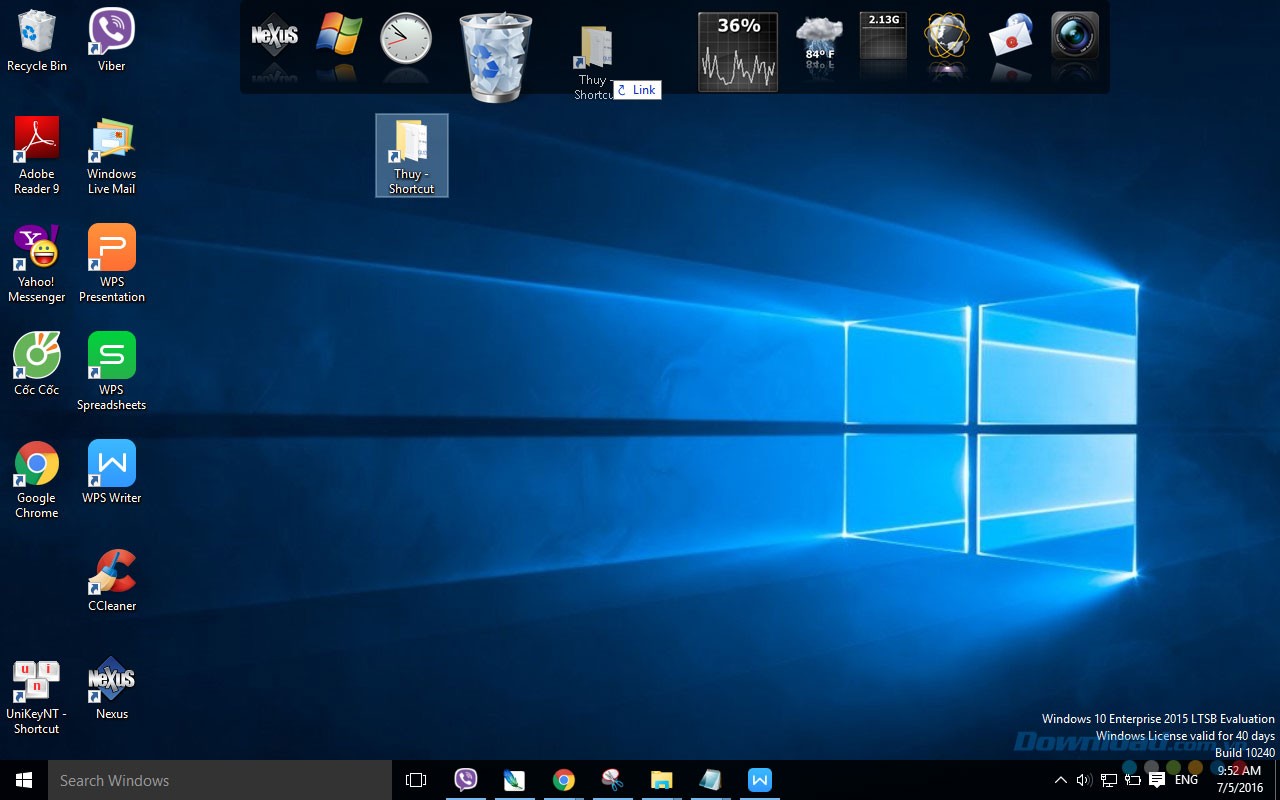The width and height of the screenshot is (1280, 800).
Task: Toggle the ENG input language indicator
Action: click(x=1185, y=780)
